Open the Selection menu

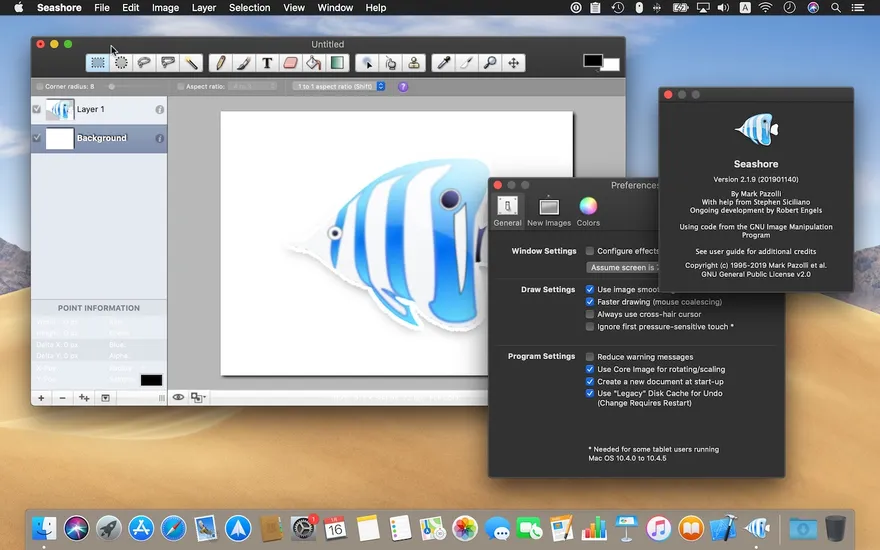pyautogui.click(x=249, y=8)
